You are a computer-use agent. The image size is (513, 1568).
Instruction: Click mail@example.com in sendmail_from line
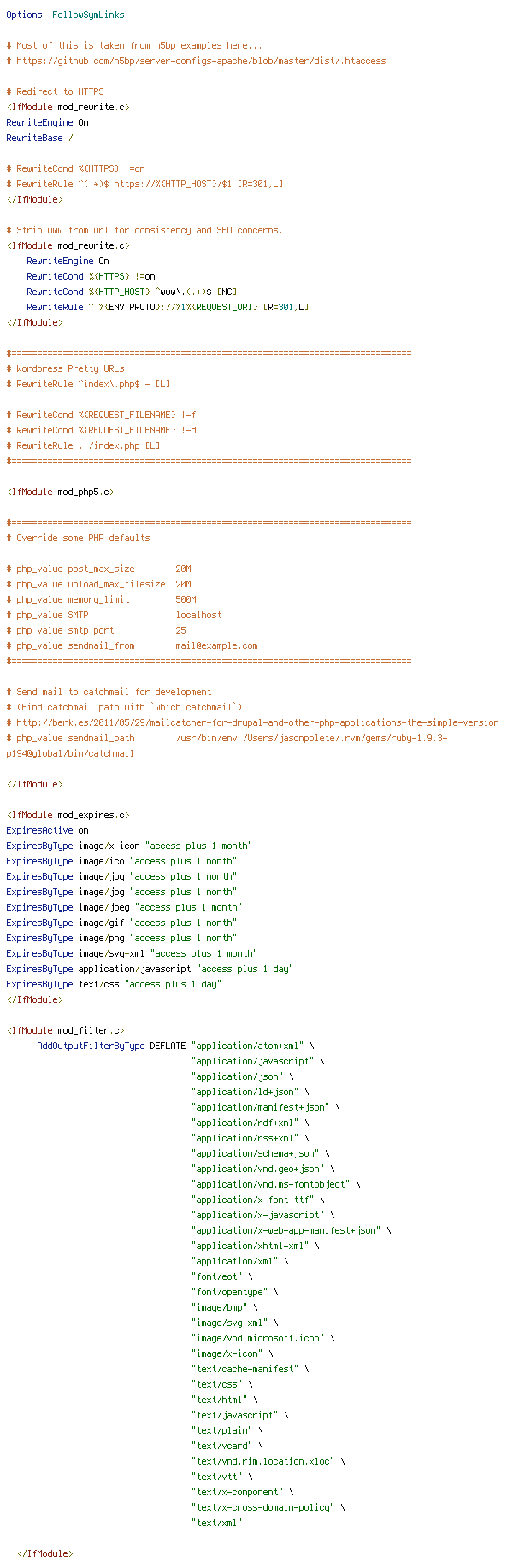coord(216,645)
